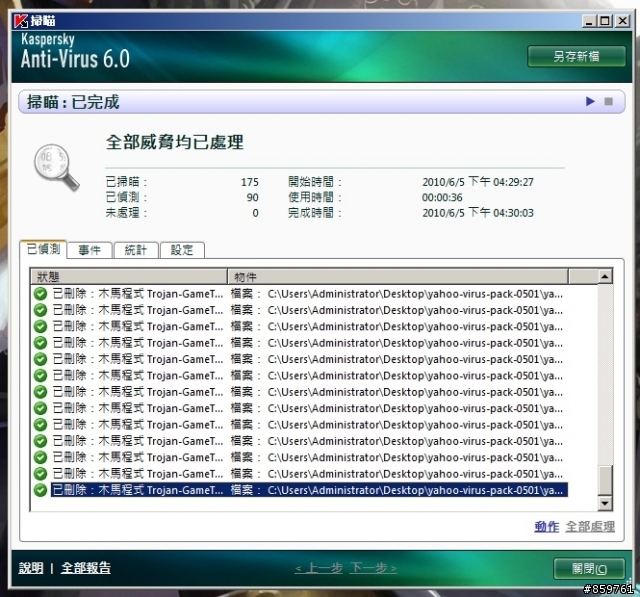Start scan with the play arrow icon
This screenshot has width=640, height=597.
(590, 101)
